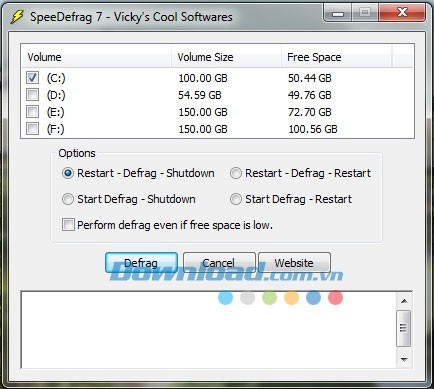The image size is (434, 389).
Task: Click the log box scrollbar thumb
Action: coord(404,328)
